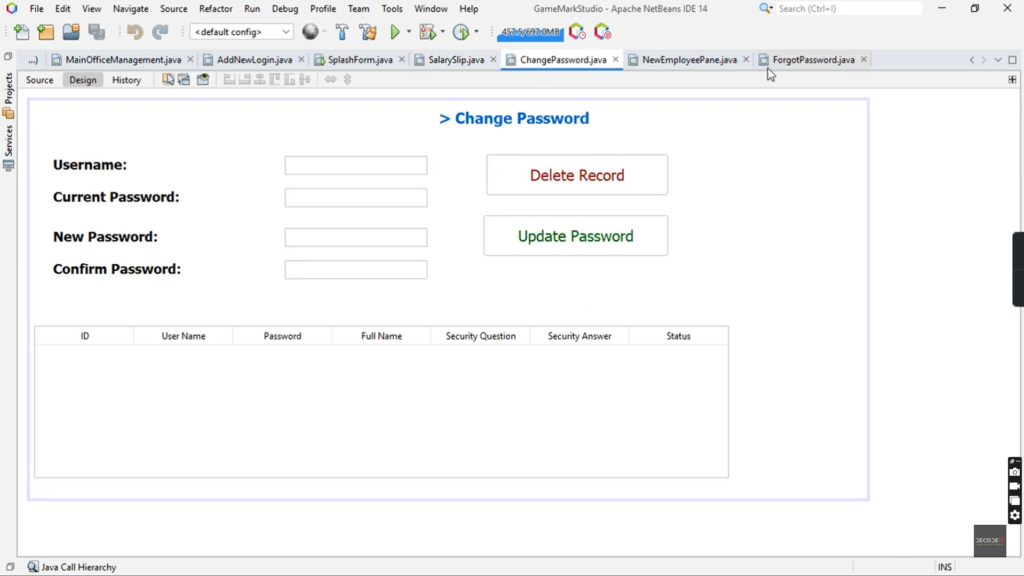Toggle Connection Mode icon in designer toolbar

pyautogui.click(x=184, y=80)
